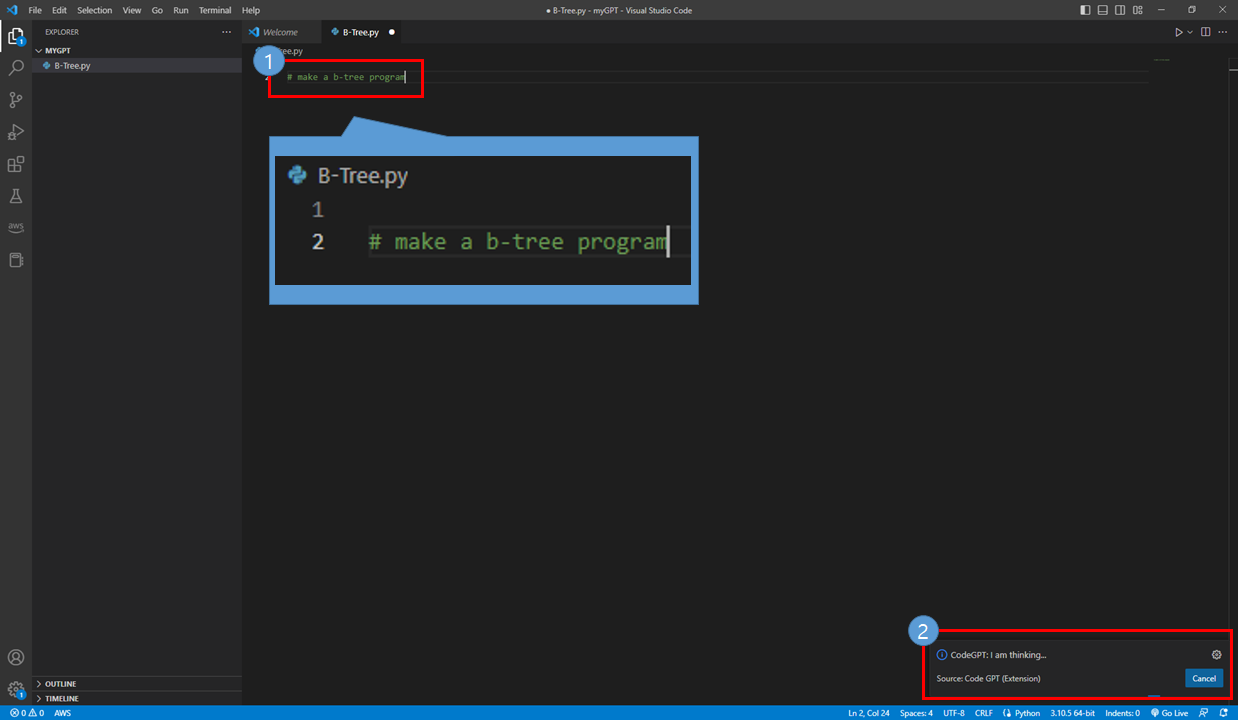Open Explorer views and more actions ellipsis
The image size is (1238, 720).
click(226, 32)
